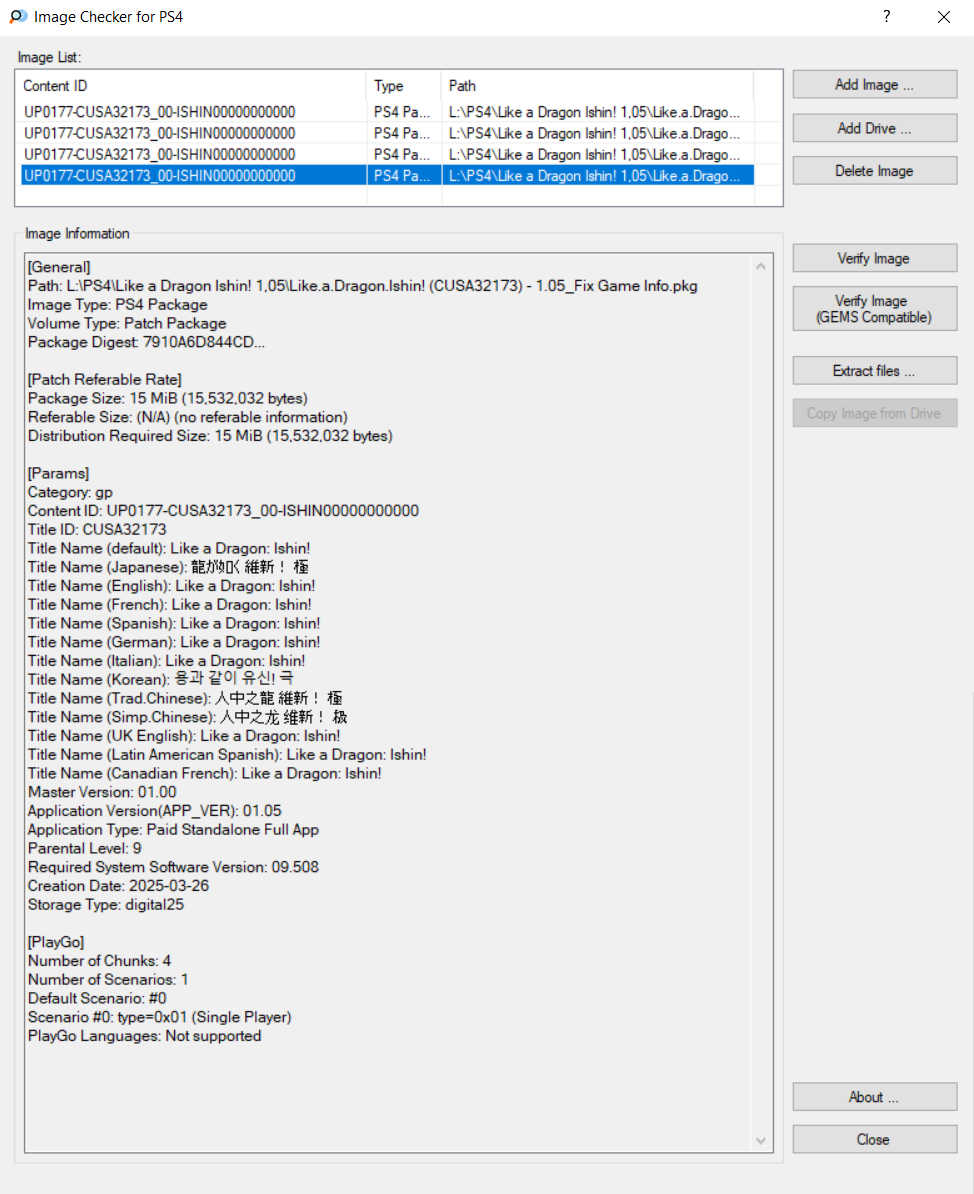
Task: Run Verify Image (GEMS Compatible)
Action: tap(874, 308)
